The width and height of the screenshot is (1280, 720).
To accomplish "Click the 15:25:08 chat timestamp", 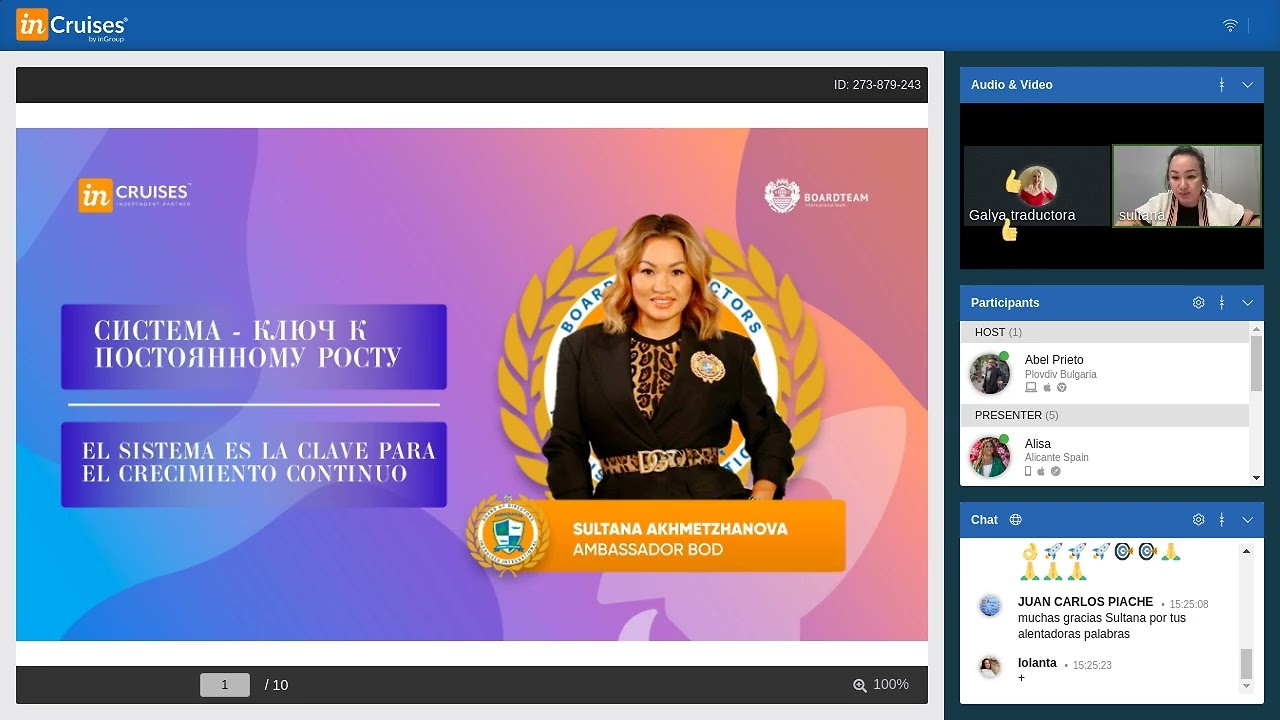I will tap(1189, 604).
